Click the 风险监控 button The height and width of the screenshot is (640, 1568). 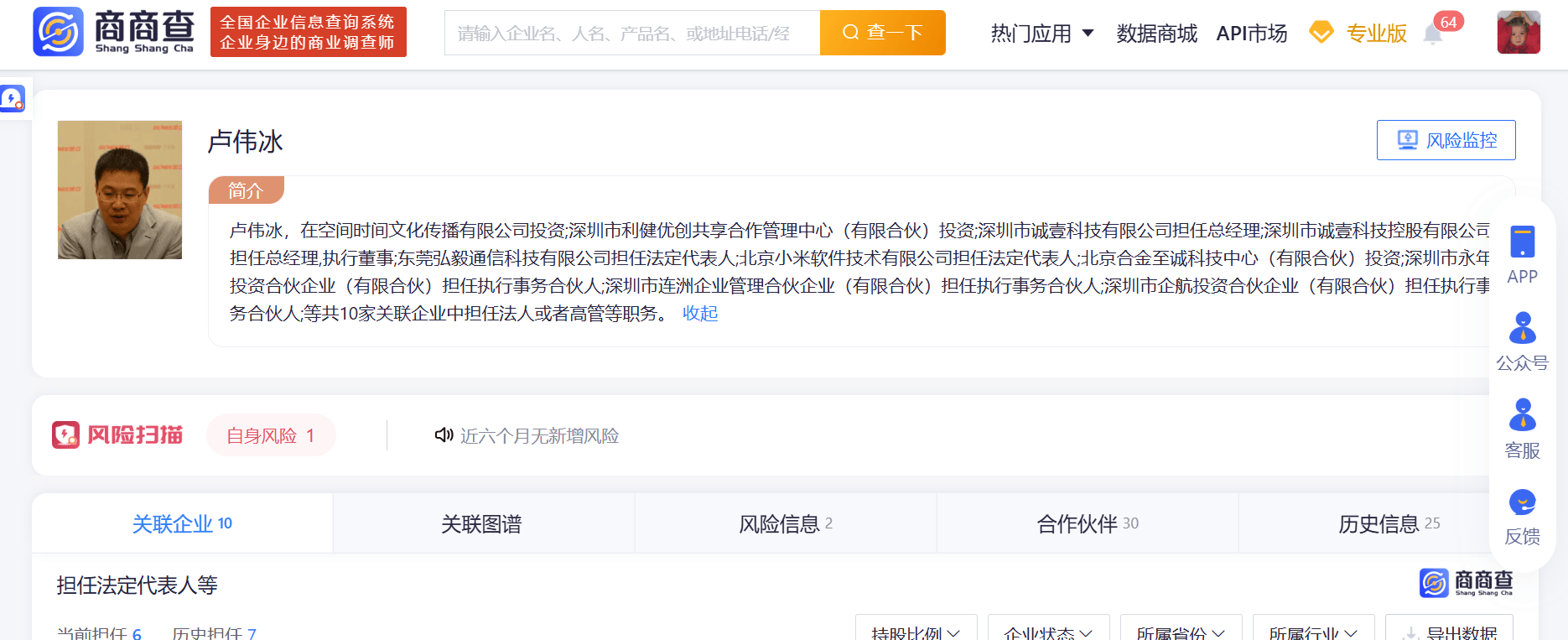1446,140
